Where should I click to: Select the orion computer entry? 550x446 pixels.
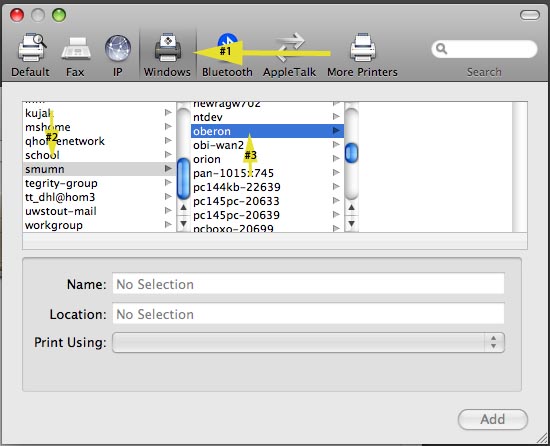click(x=207, y=159)
